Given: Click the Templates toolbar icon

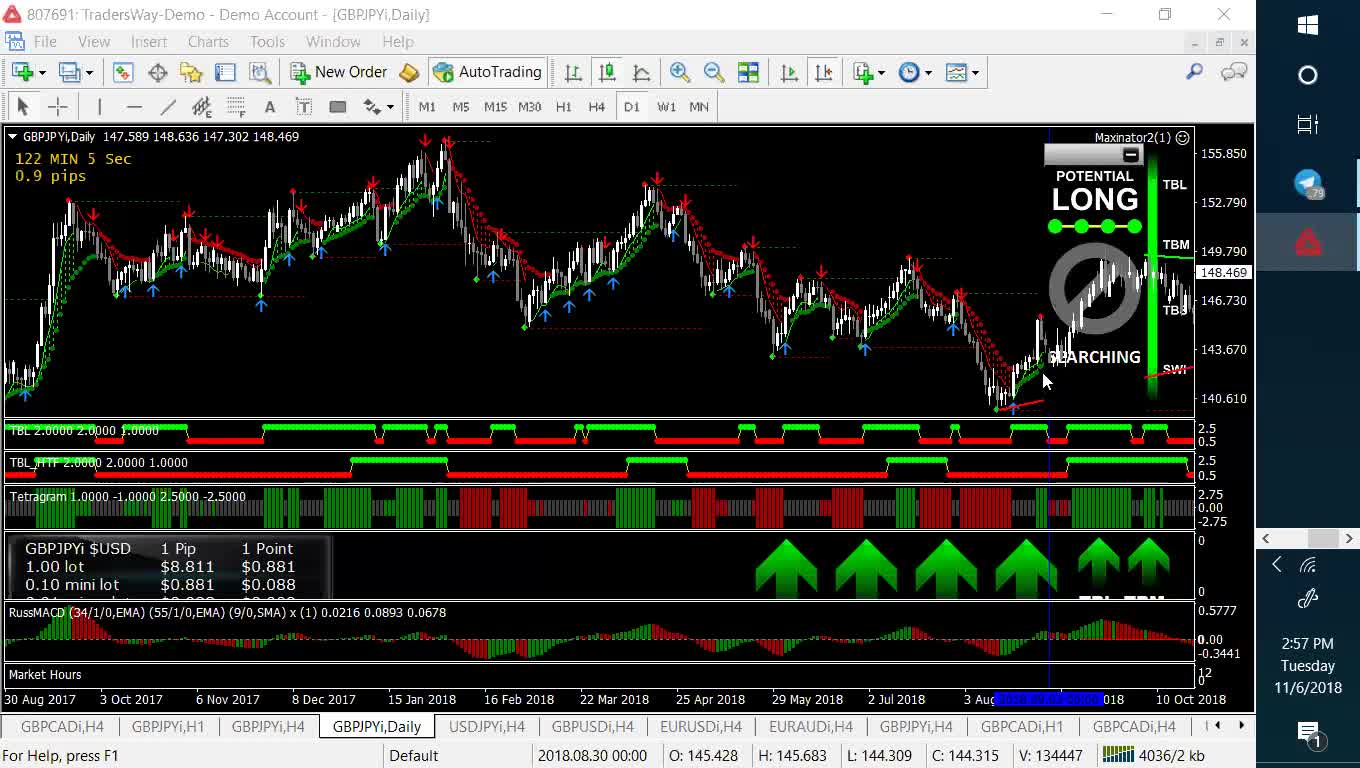Looking at the screenshot, I should [956, 72].
